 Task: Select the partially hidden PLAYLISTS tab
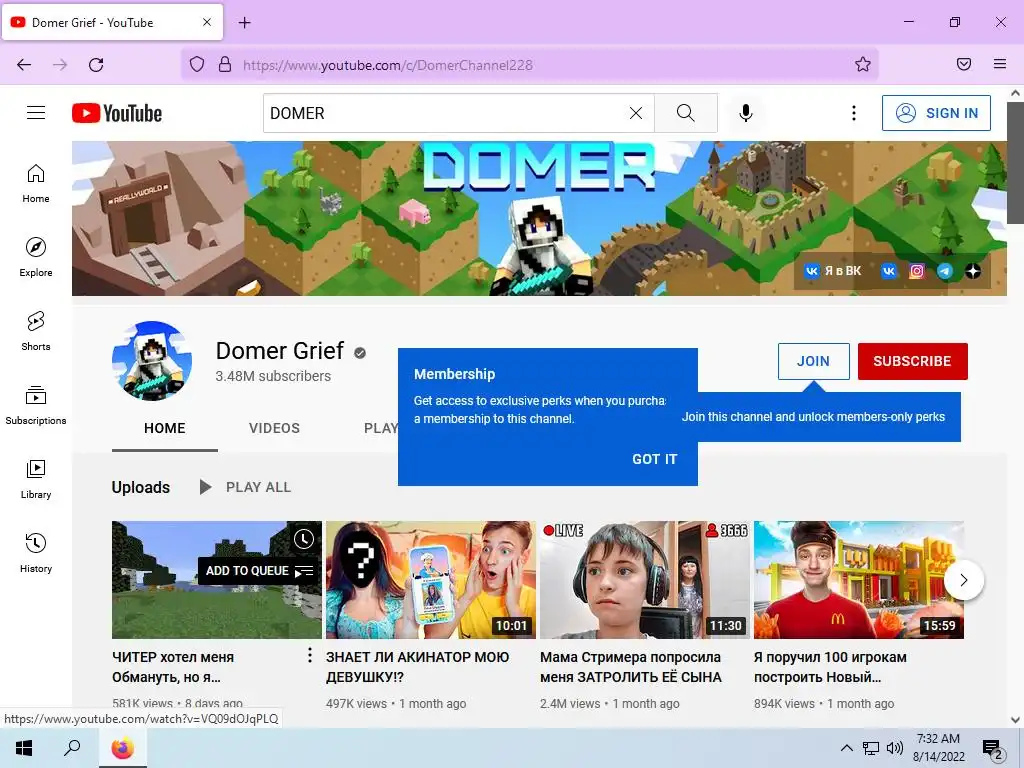click(381, 428)
